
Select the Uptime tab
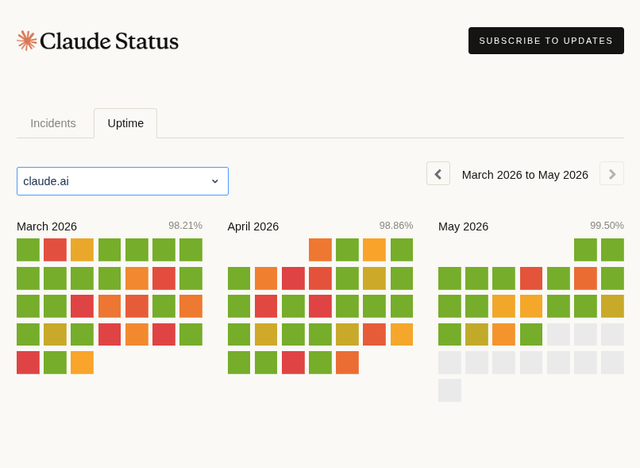[125, 123]
